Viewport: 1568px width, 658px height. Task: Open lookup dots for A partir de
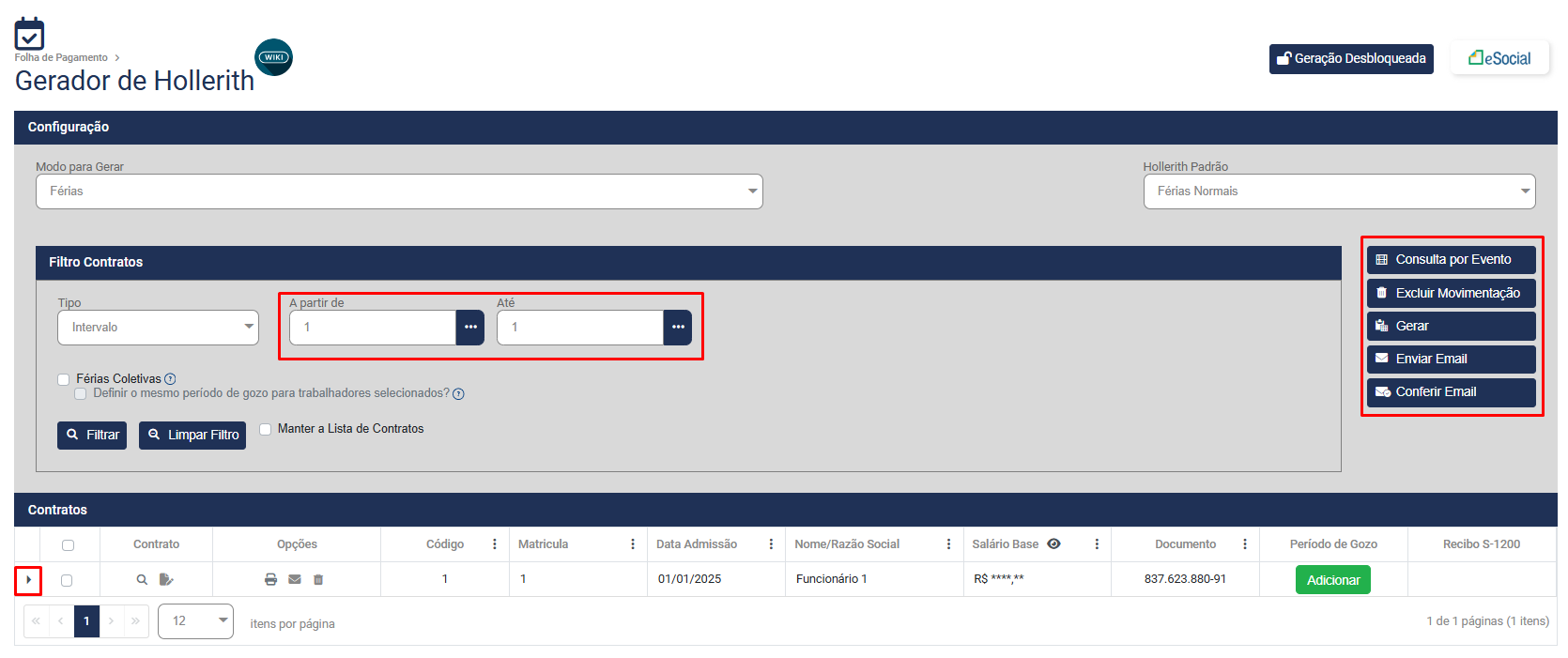pos(470,328)
